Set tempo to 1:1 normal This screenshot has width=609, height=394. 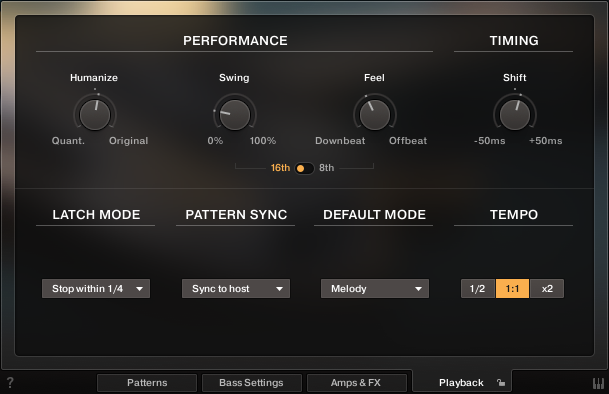[512, 289]
